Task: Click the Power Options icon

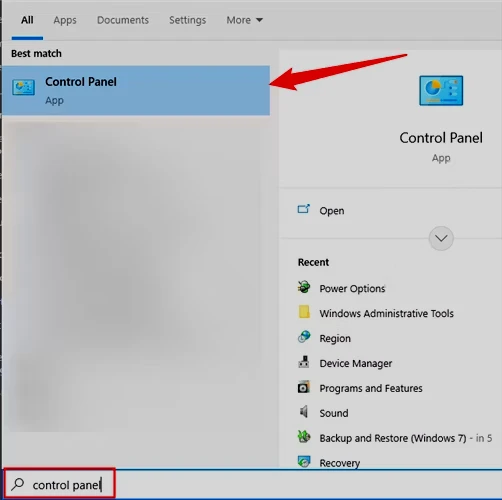Action: click(x=304, y=287)
